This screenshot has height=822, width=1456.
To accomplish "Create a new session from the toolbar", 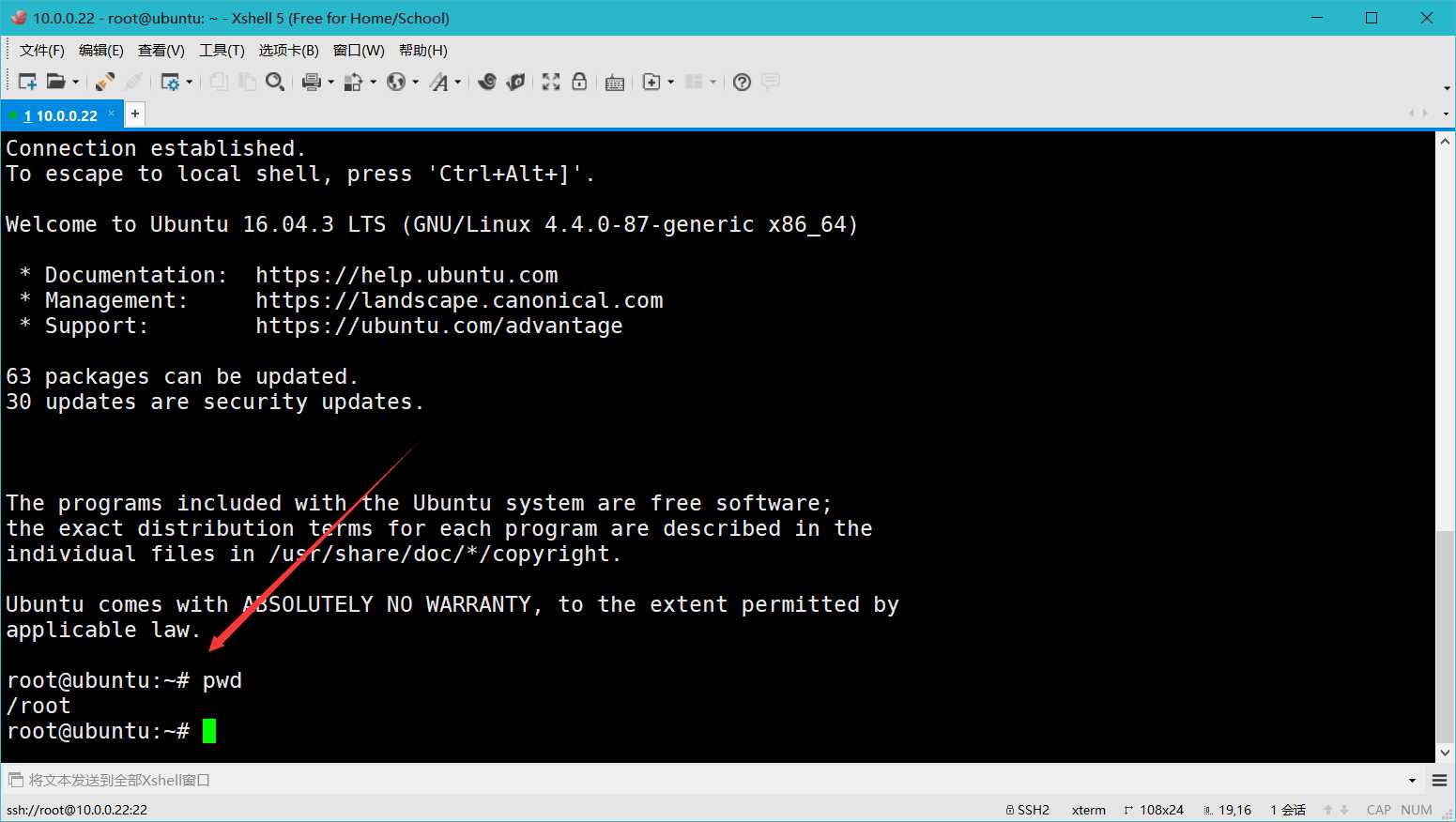I will point(27,83).
